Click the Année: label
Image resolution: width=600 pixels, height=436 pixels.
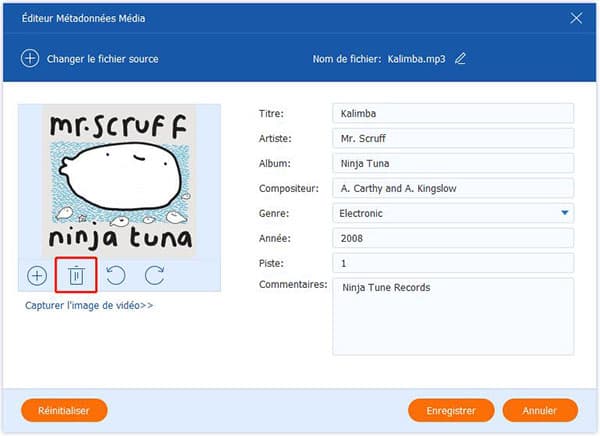pos(275,238)
